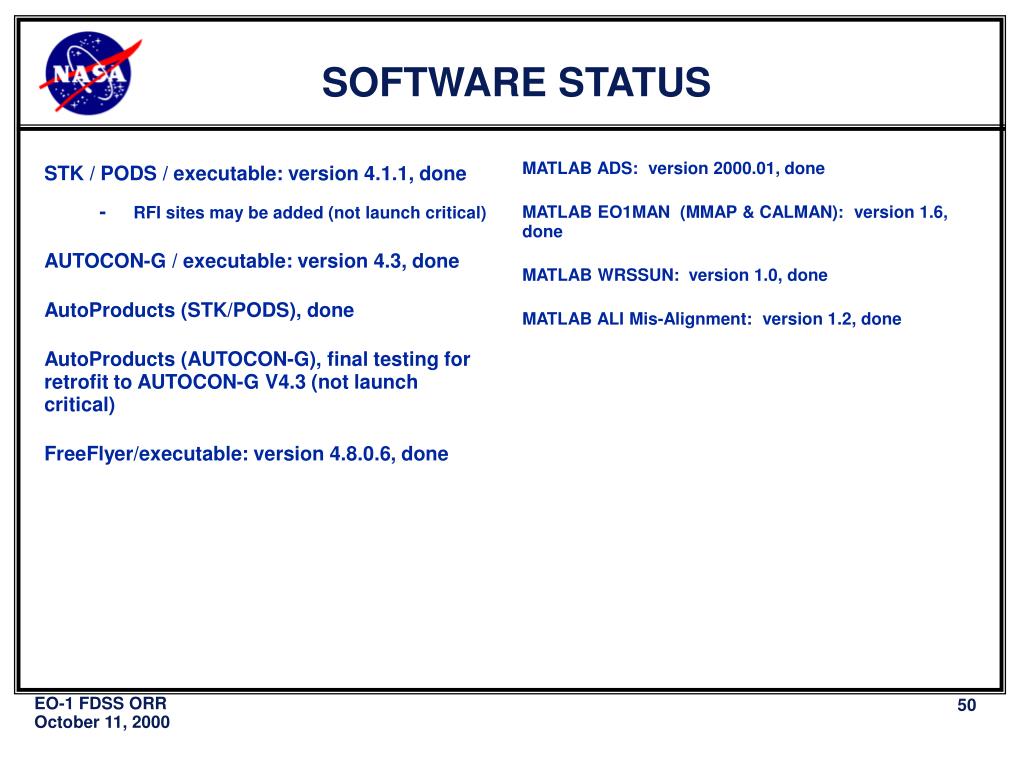Select the AUTOCON-G executable version 4.3 line
The image size is (1024, 768).
[251, 261]
